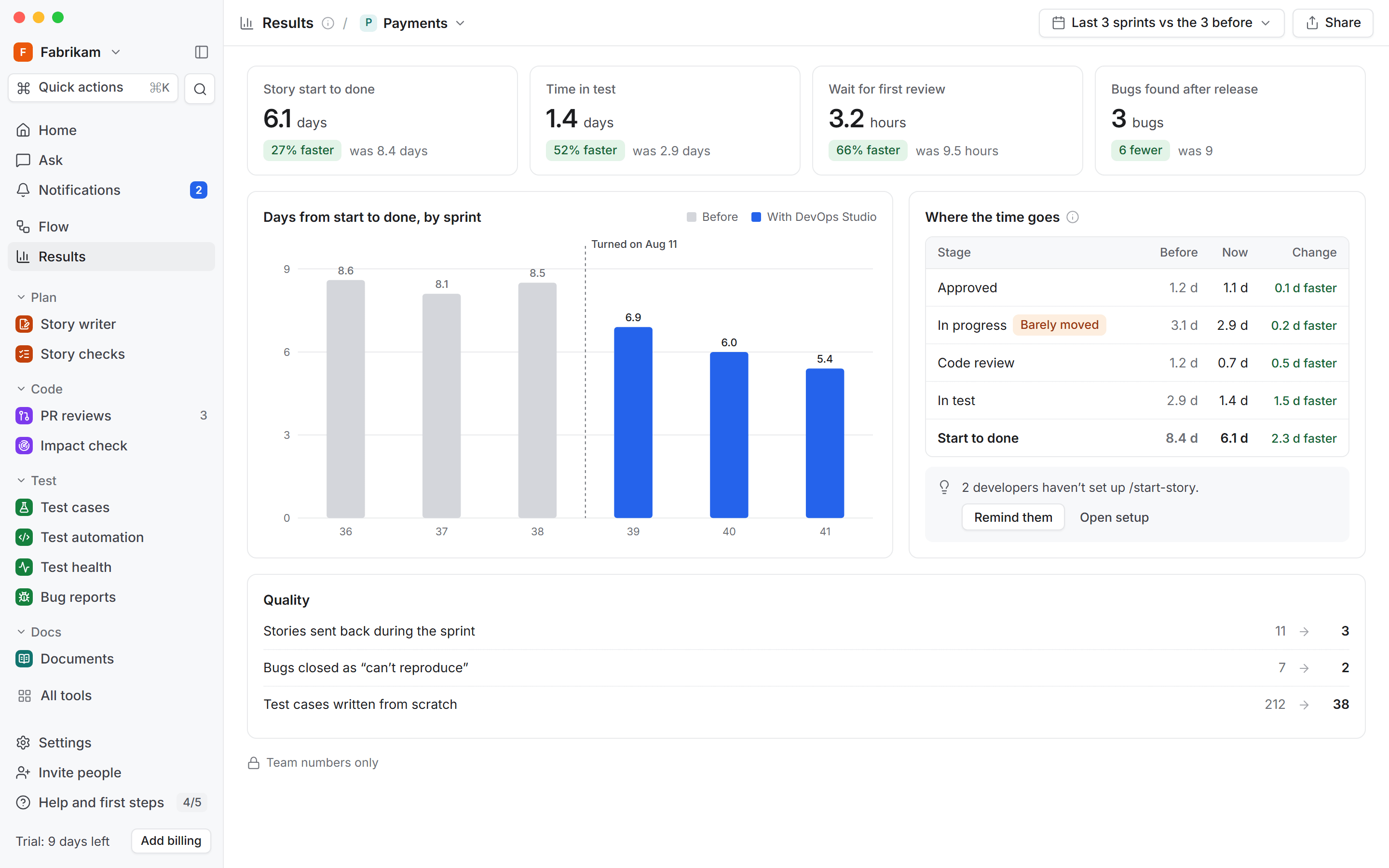
Task: Click the Before legend swatch
Action: (x=691, y=217)
